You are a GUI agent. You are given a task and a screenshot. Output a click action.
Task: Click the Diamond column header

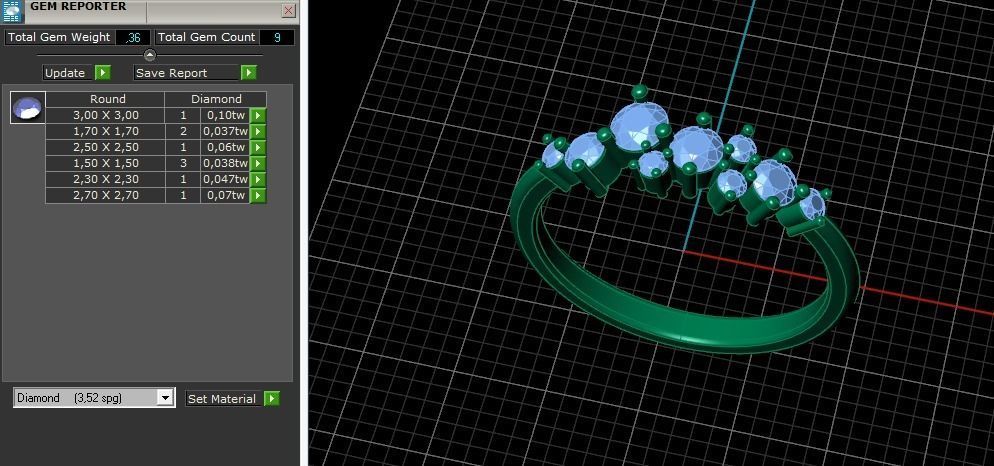click(216, 99)
